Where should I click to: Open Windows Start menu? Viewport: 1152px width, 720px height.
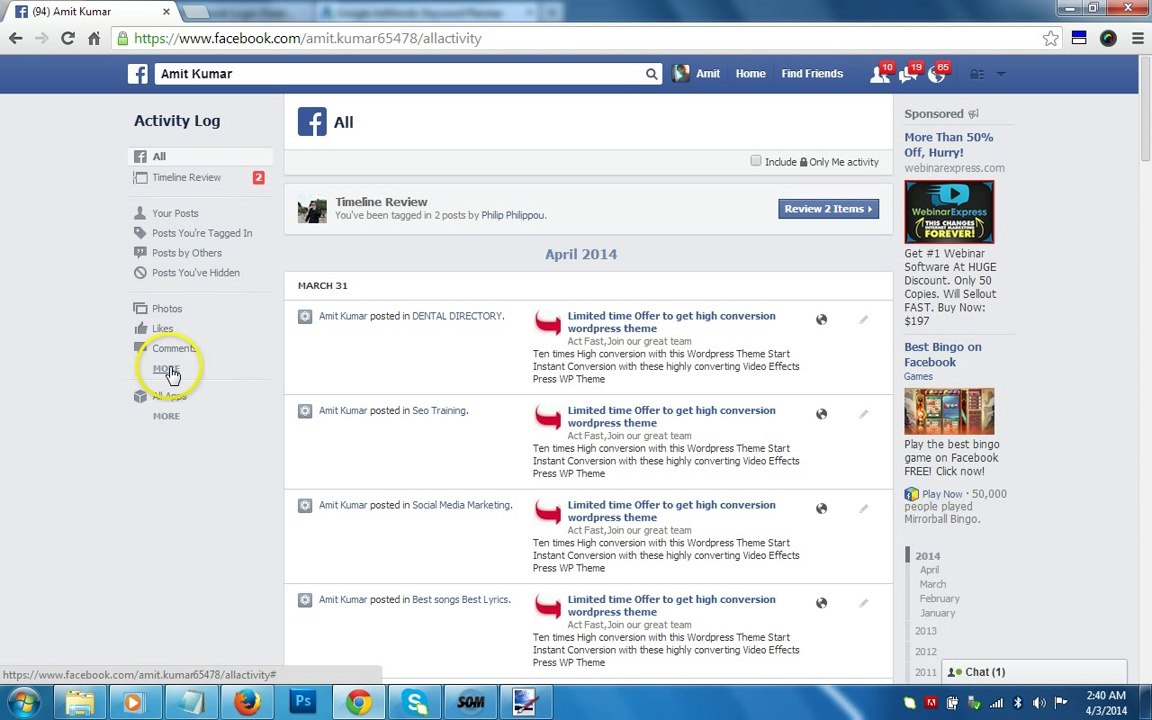pyautogui.click(x=24, y=702)
